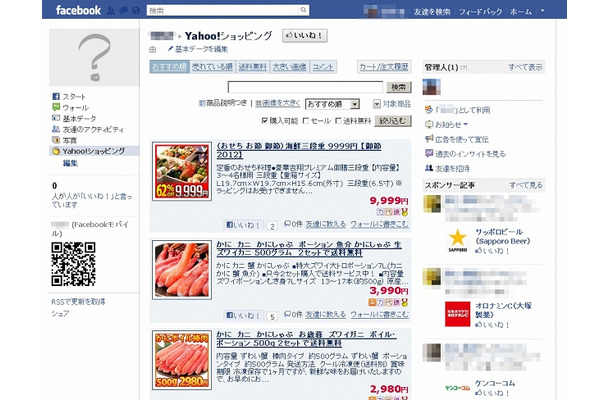Viewport: 610px width, 400px height.
Task: Click the QR code image
Action: pyautogui.click(x=73, y=264)
